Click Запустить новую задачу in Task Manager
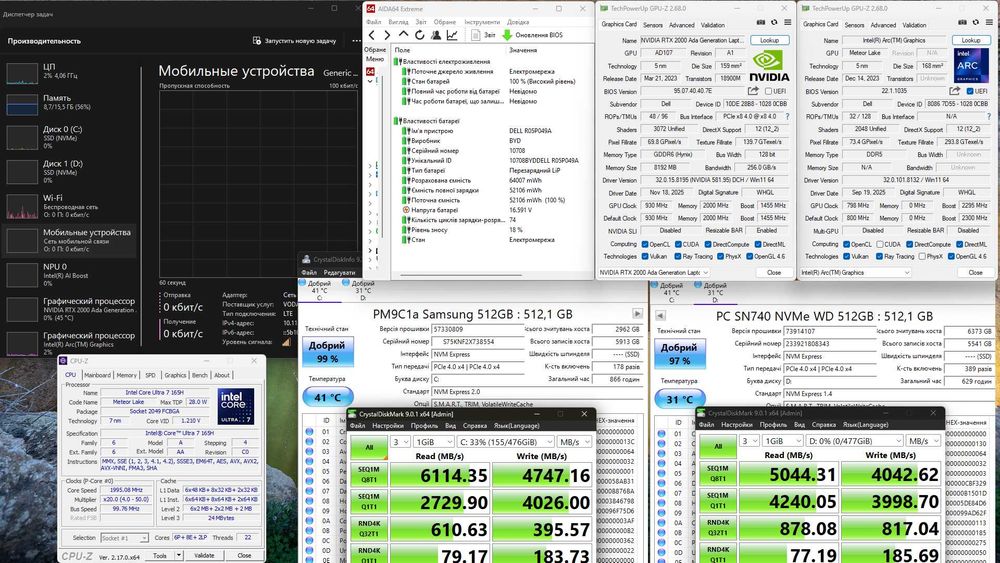Viewport: 1000px width, 563px height. point(294,40)
